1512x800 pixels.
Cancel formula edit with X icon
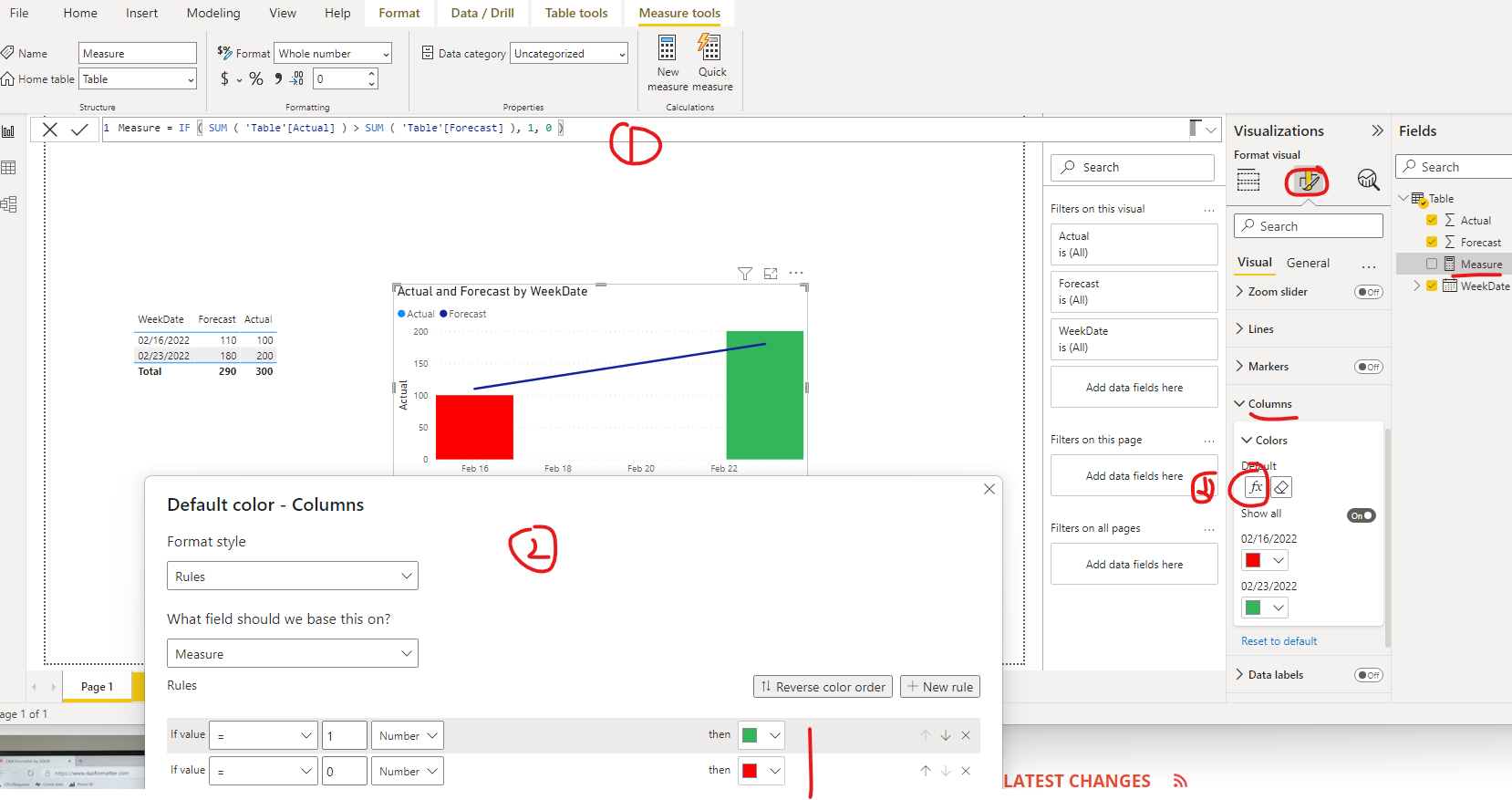tap(50, 130)
